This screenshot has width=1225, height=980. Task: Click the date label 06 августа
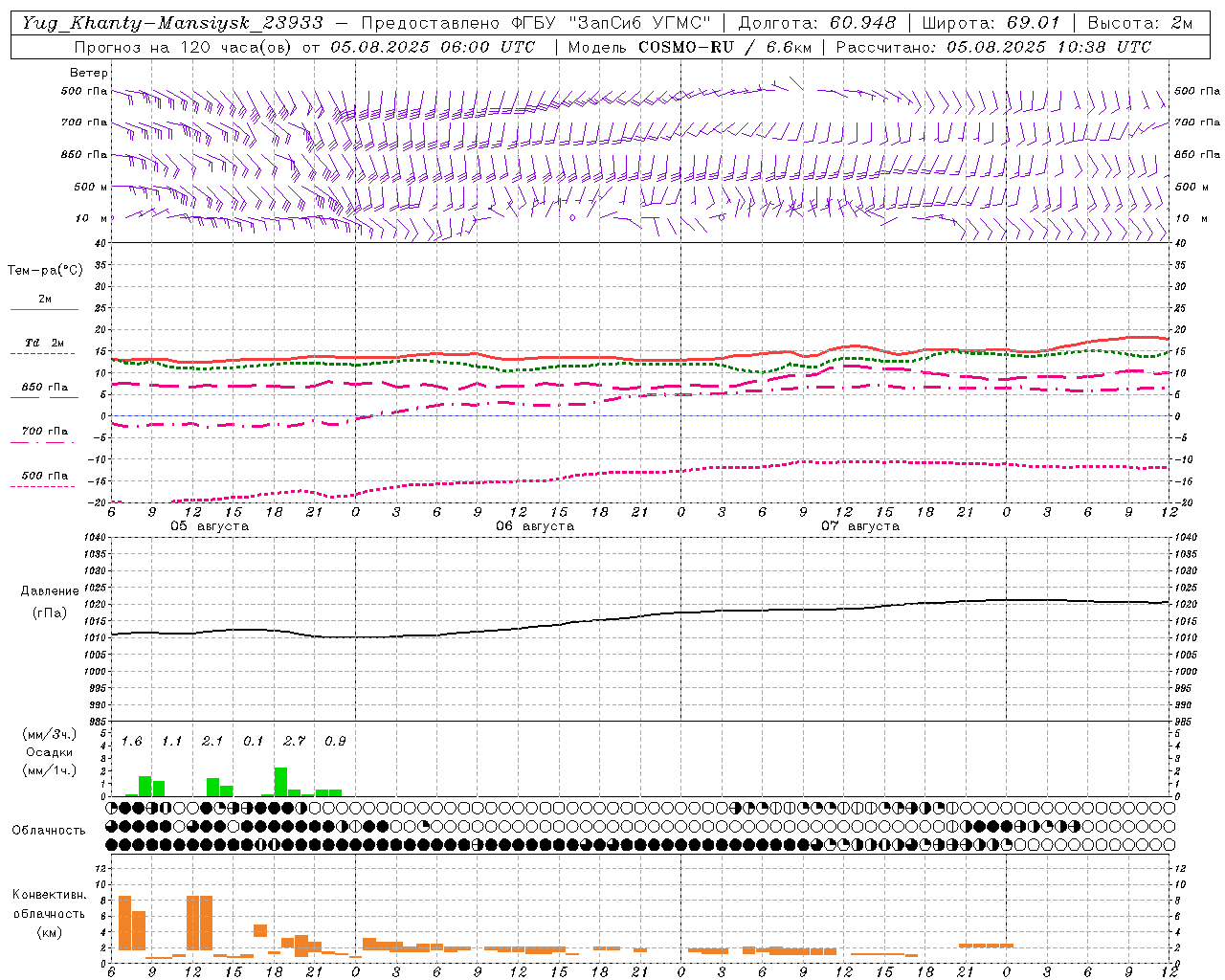point(535,526)
